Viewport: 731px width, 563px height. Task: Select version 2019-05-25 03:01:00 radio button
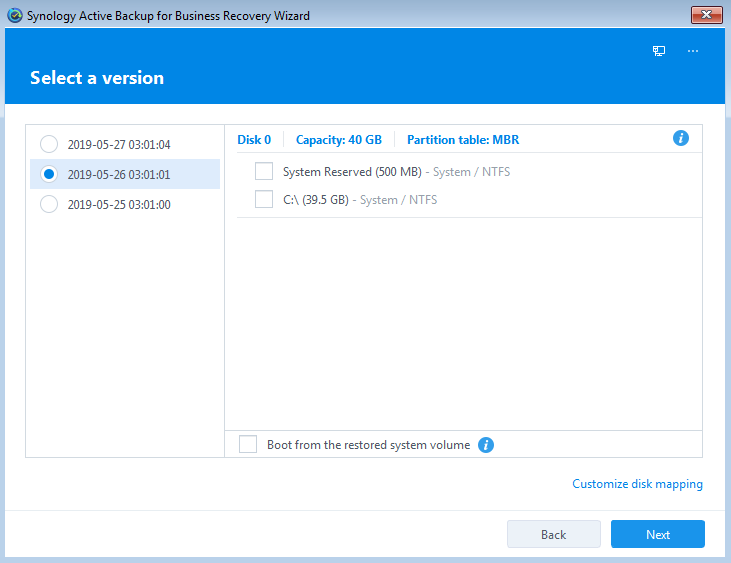pyautogui.click(x=49, y=204)
